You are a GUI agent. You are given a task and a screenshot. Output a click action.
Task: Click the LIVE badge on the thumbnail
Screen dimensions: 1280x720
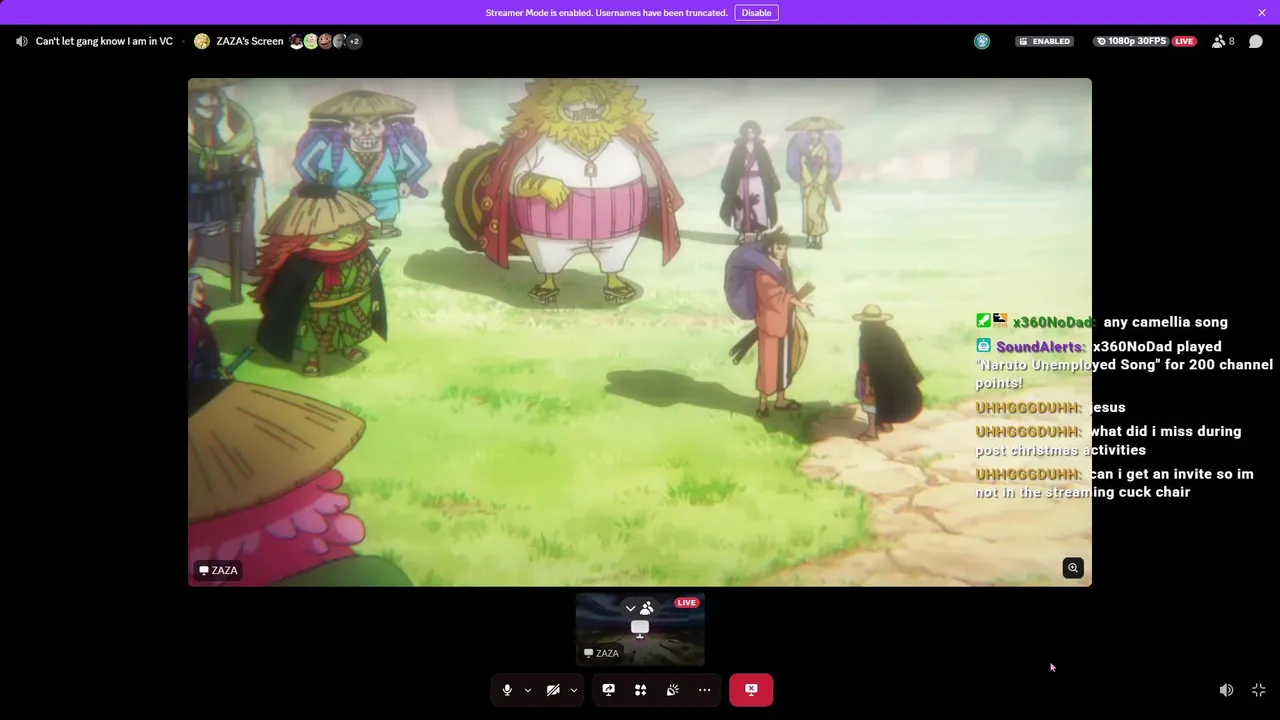[686, 603]
